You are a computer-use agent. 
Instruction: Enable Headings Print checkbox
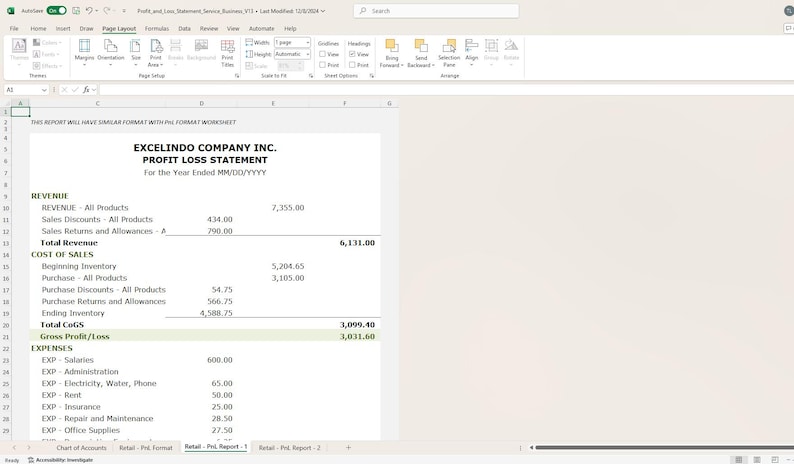point(352,65)
